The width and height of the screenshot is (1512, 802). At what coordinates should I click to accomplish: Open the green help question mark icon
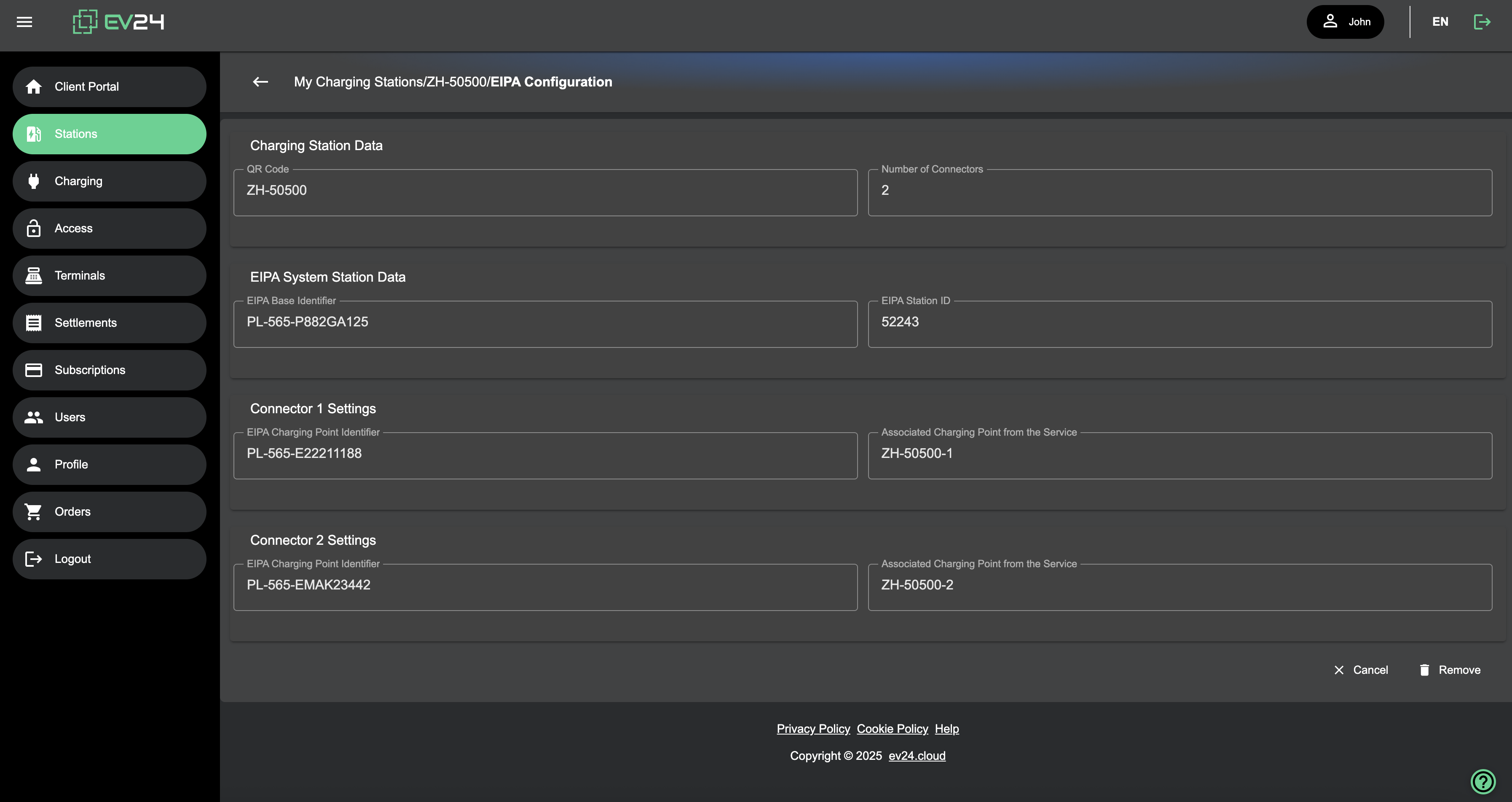click(1483, 781)
